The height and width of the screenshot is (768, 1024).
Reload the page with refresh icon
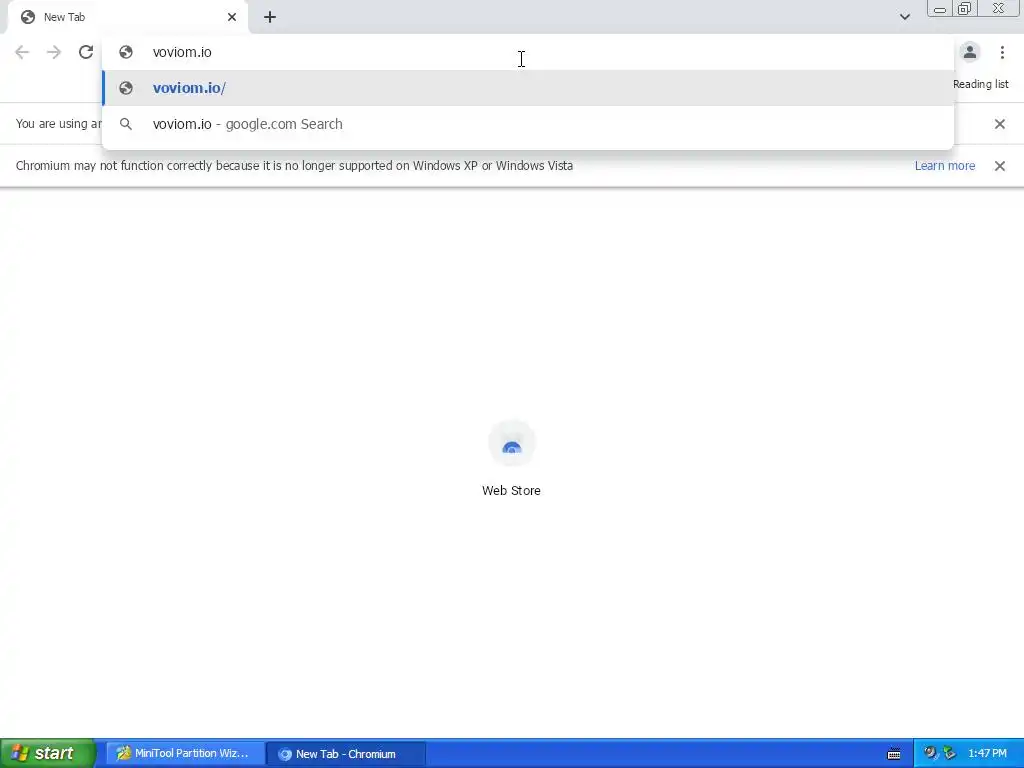86,52
